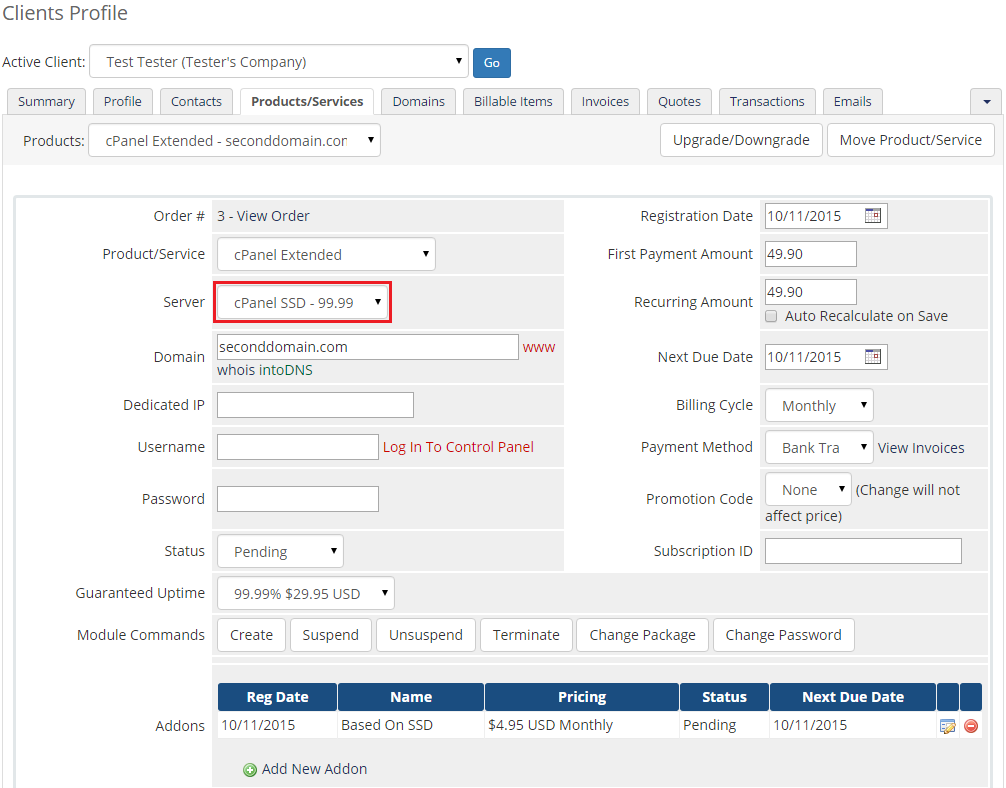
Task: Enable Auto Recalculate on Save
Action: (x=771, y=316)
